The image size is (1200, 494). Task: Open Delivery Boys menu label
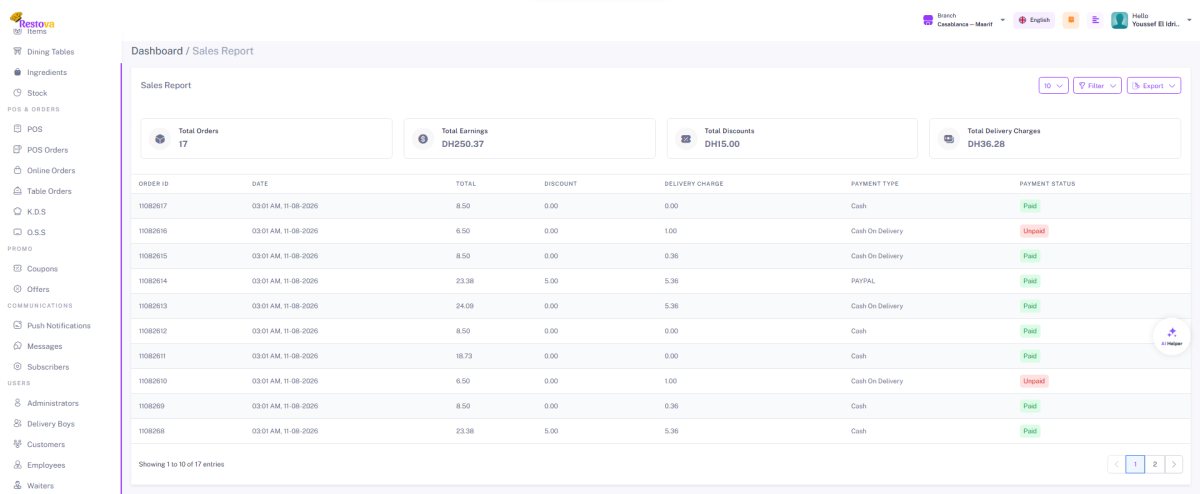(50, 424)
